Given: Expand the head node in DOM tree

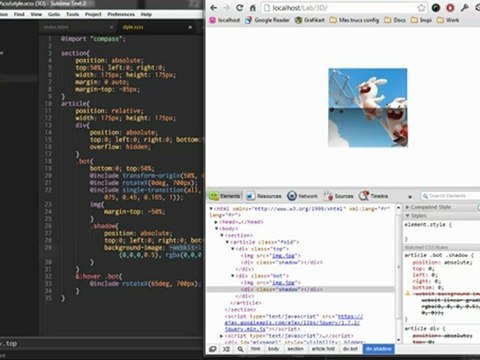Looking at the screenshot, I should (x=216, y=222).
